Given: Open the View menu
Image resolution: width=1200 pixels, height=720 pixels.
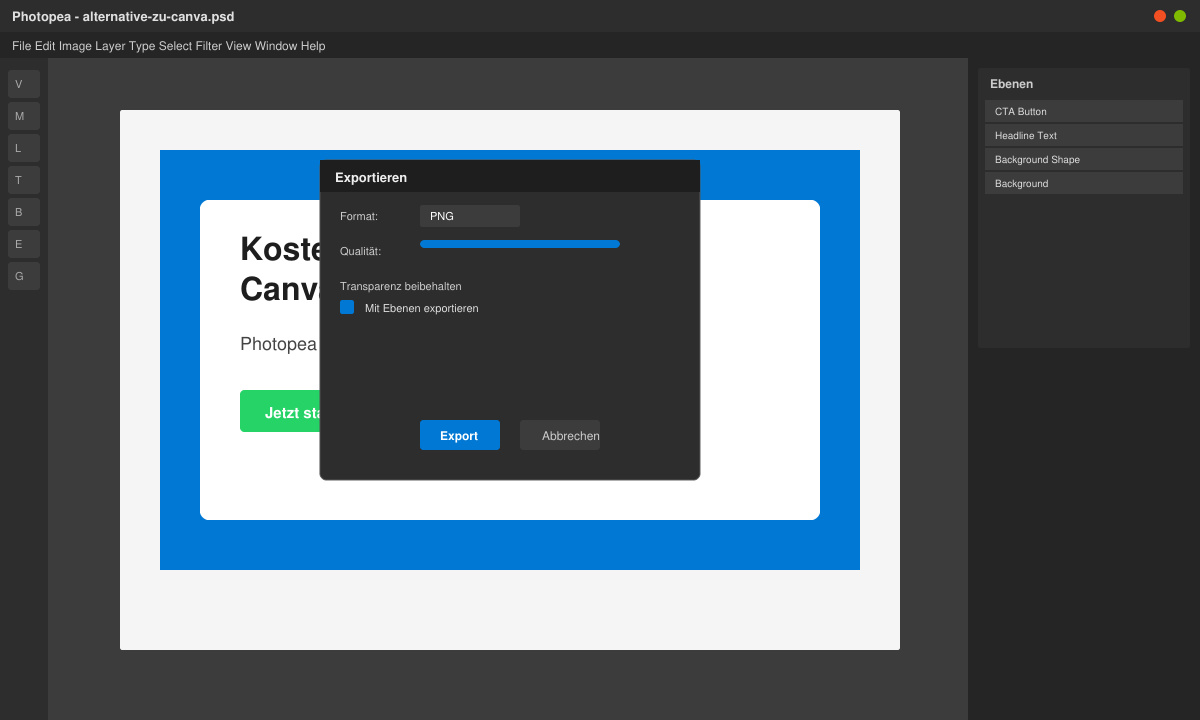Looking at the screenshot, I should (238, 46).
